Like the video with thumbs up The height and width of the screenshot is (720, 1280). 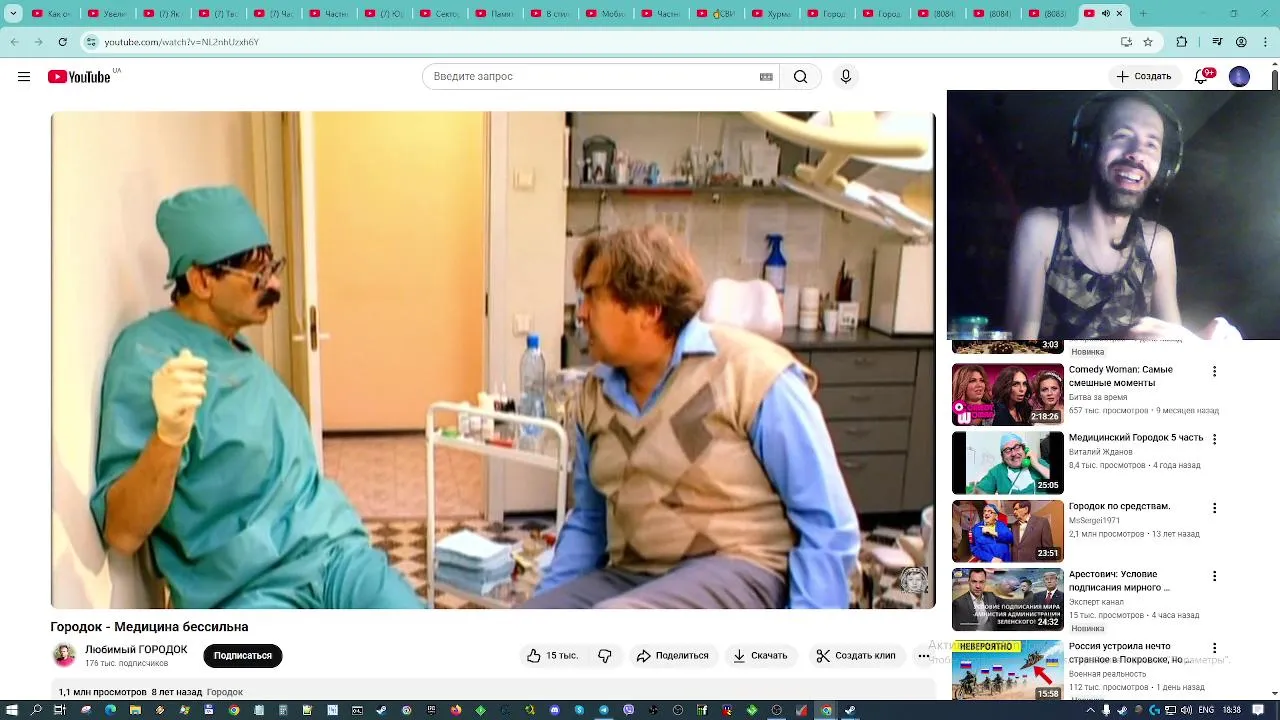[553, 656]
